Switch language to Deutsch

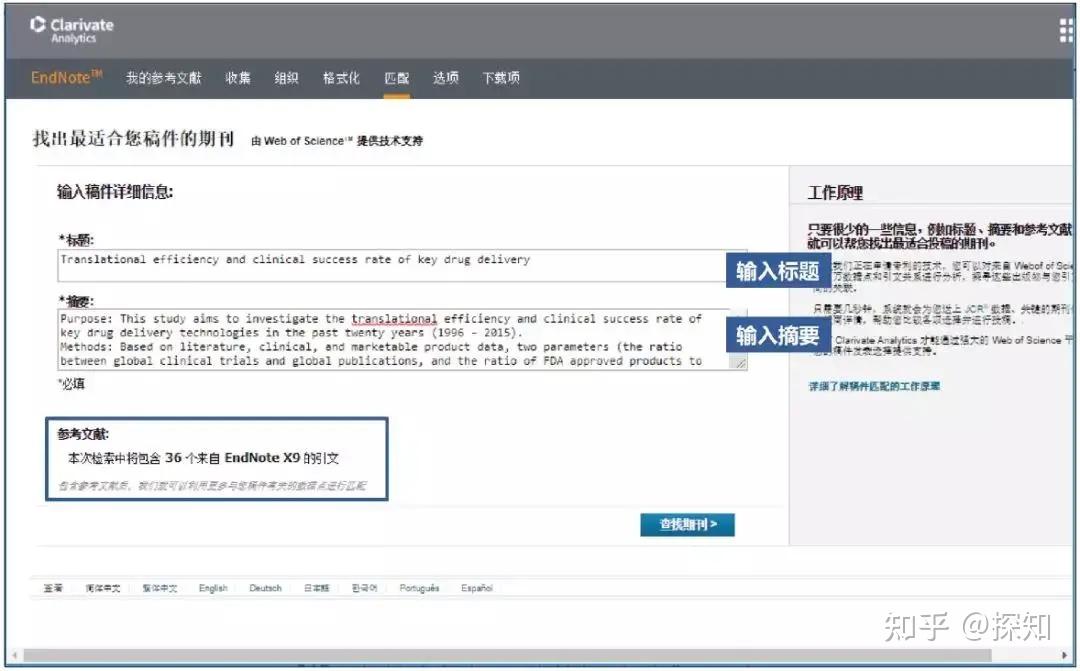coord(265,588)
